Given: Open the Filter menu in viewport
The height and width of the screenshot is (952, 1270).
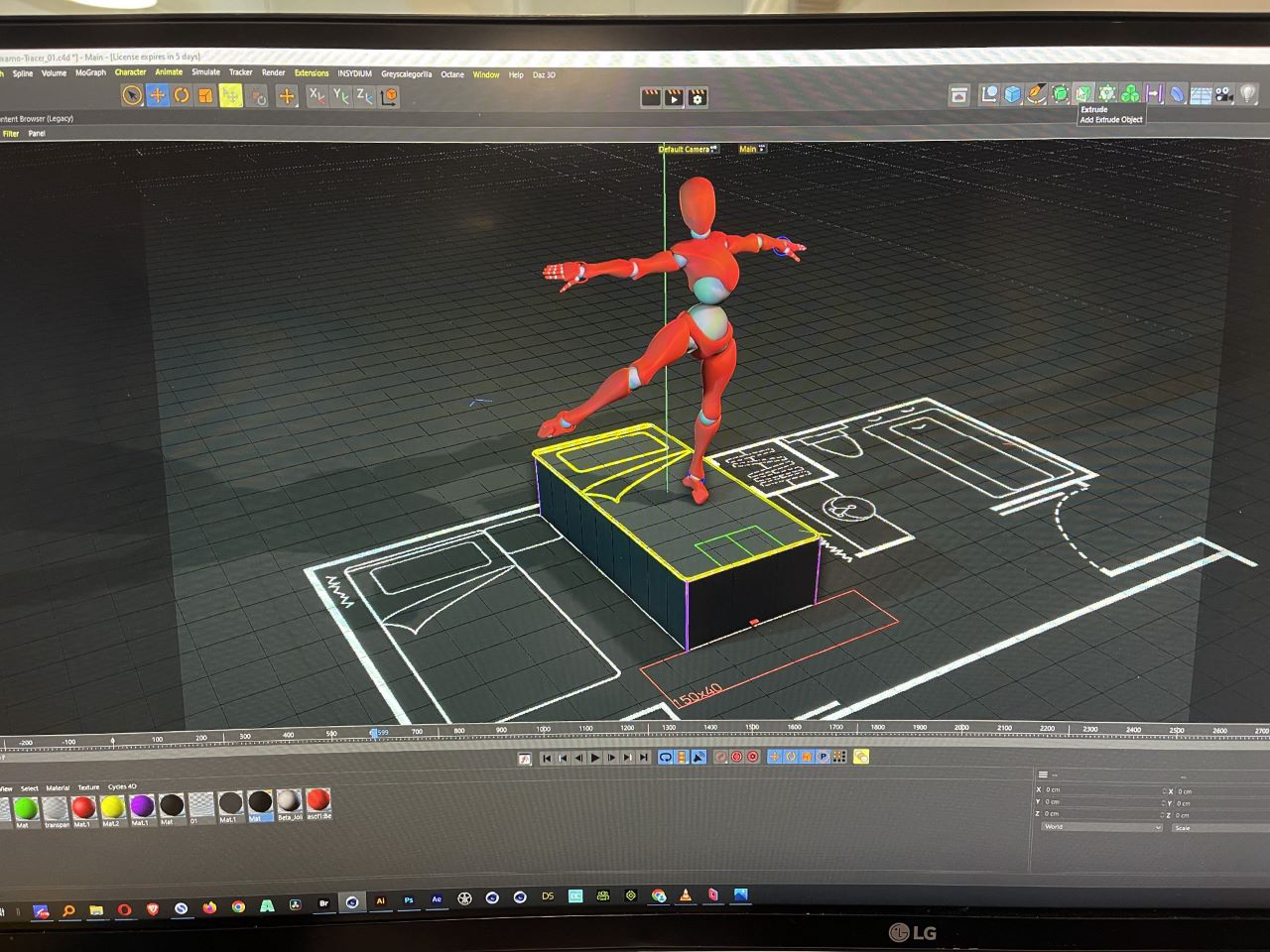Looking at the screenshot, I should (x=11, y=133).
